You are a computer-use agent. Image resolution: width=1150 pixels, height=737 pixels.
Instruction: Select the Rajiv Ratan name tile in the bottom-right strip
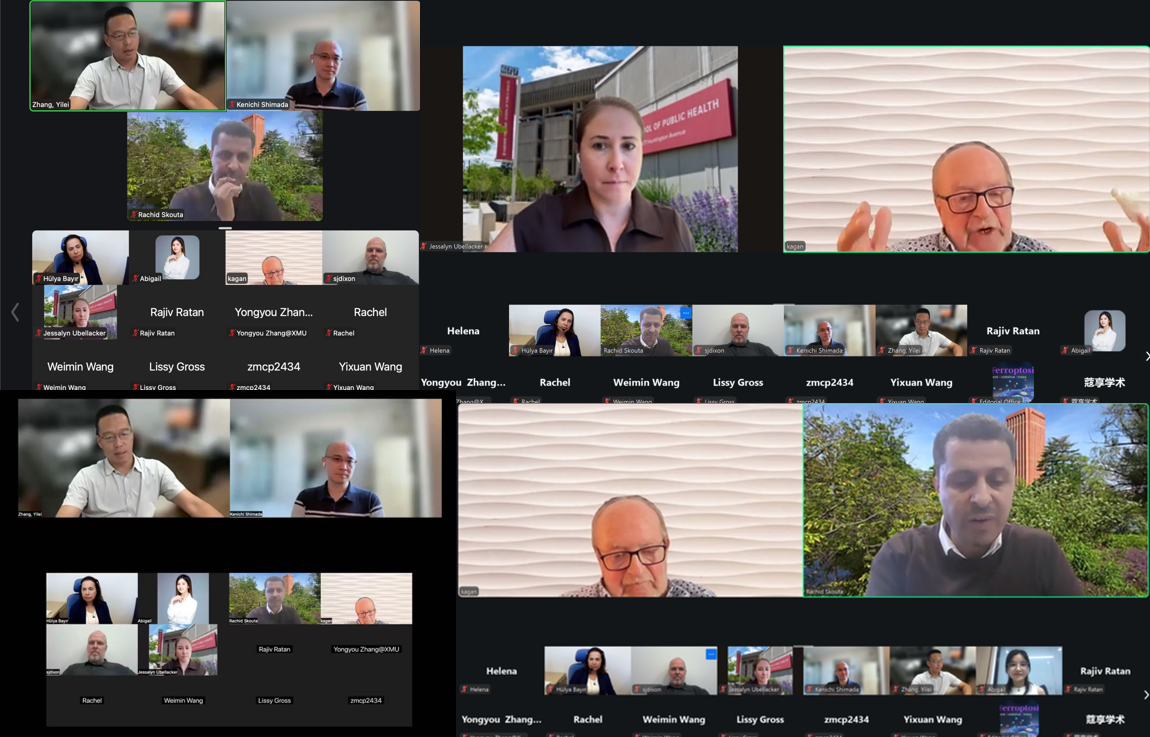pyautogui.click(x=1105, y=671)
